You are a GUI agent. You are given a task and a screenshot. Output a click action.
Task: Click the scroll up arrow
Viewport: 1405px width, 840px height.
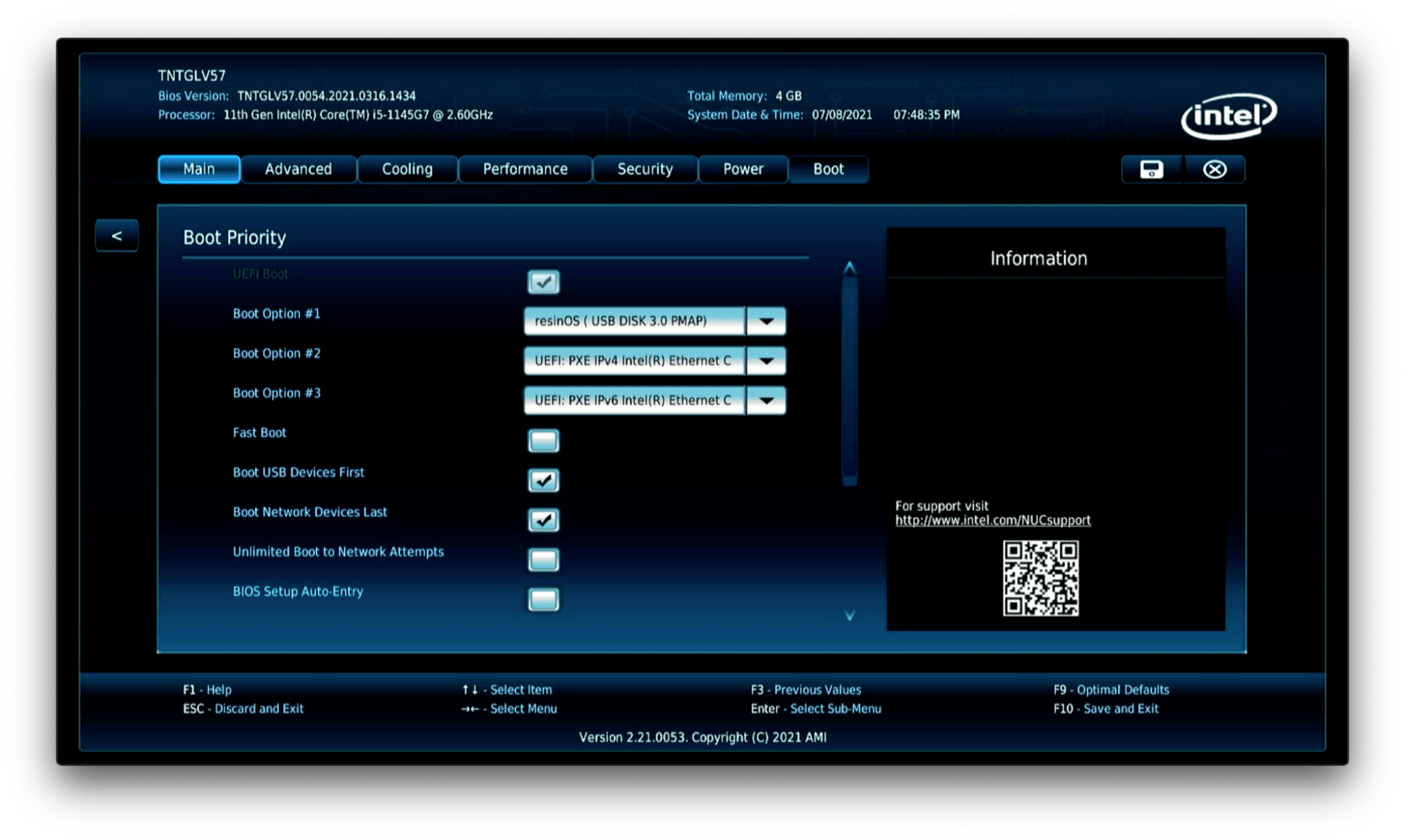[849, 268]
